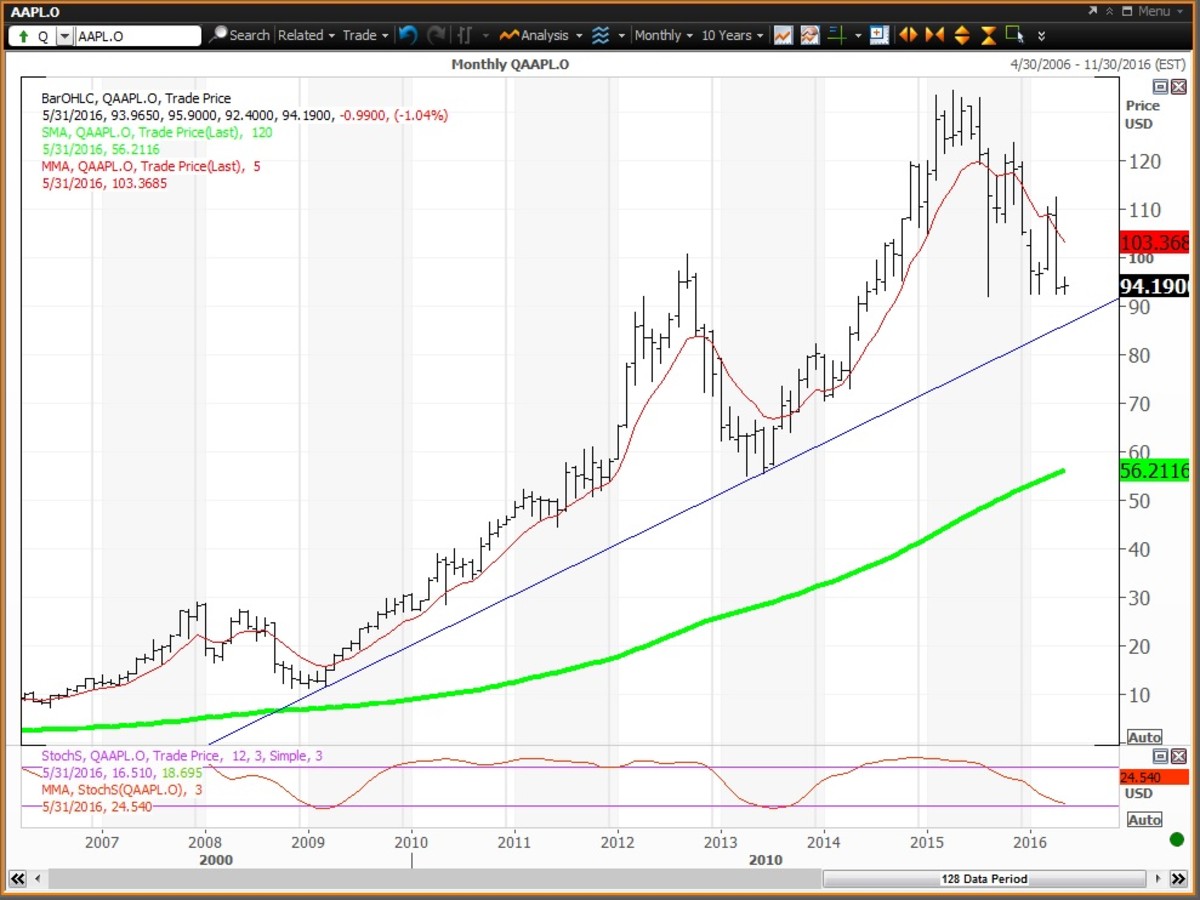
Task: Click the expand horizontally orange arrows icon
Action: [x=908, y=35]
